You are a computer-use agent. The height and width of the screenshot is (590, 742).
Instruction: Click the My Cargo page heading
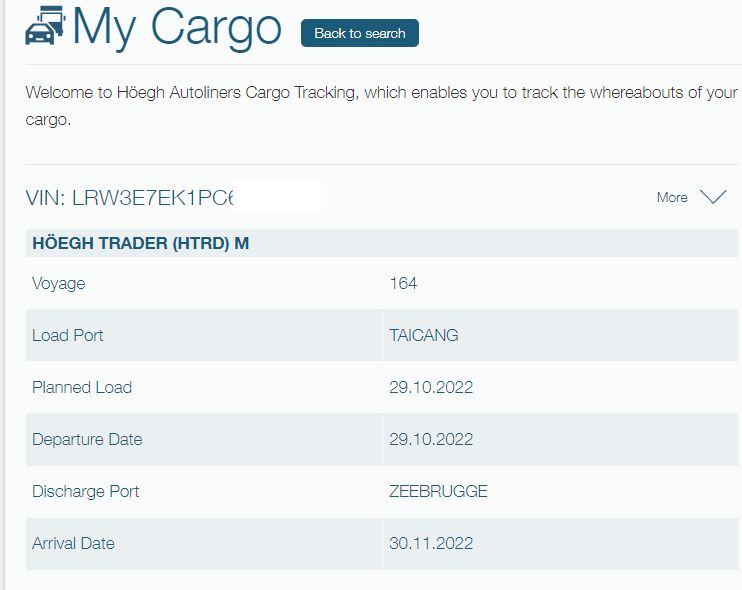tap(177, 27)
